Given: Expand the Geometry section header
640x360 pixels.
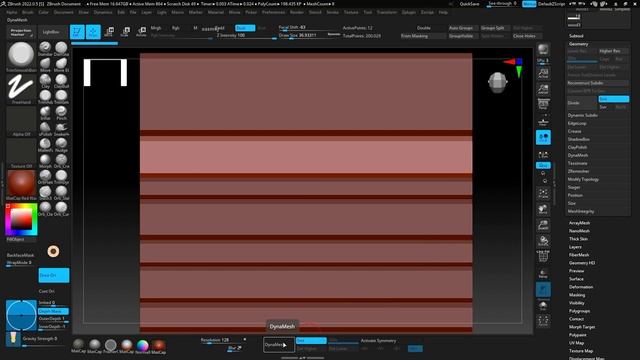Looking at the screenshot, I should point(578,44).
